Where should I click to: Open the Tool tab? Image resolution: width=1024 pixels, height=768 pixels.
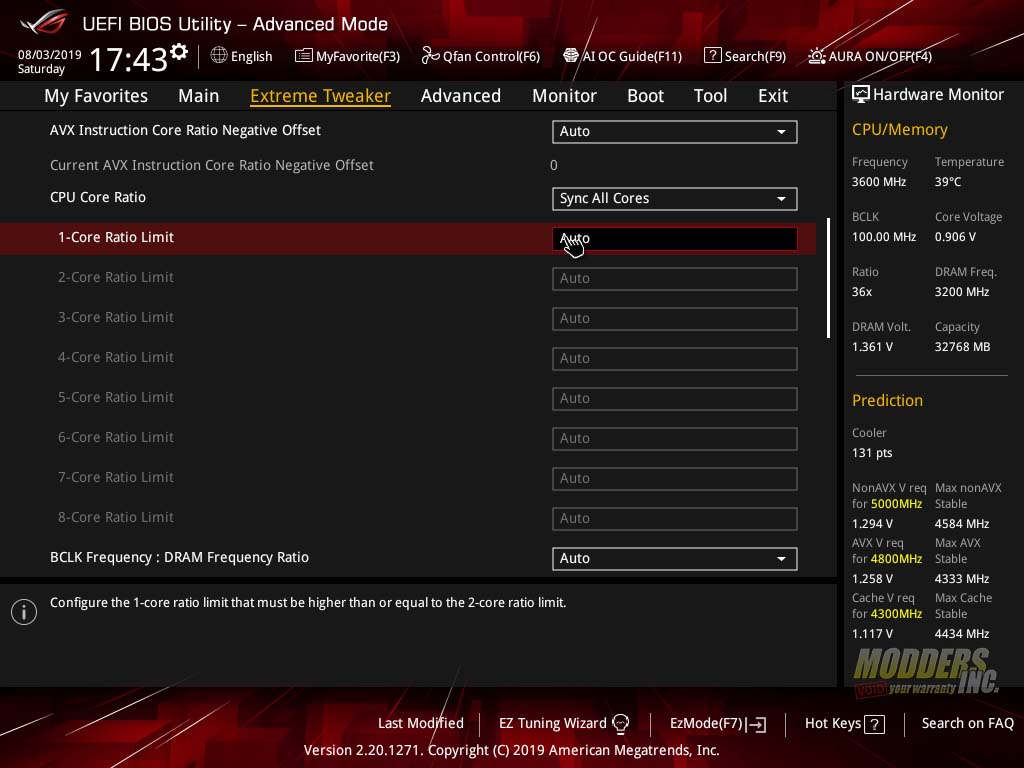[711, 96]
